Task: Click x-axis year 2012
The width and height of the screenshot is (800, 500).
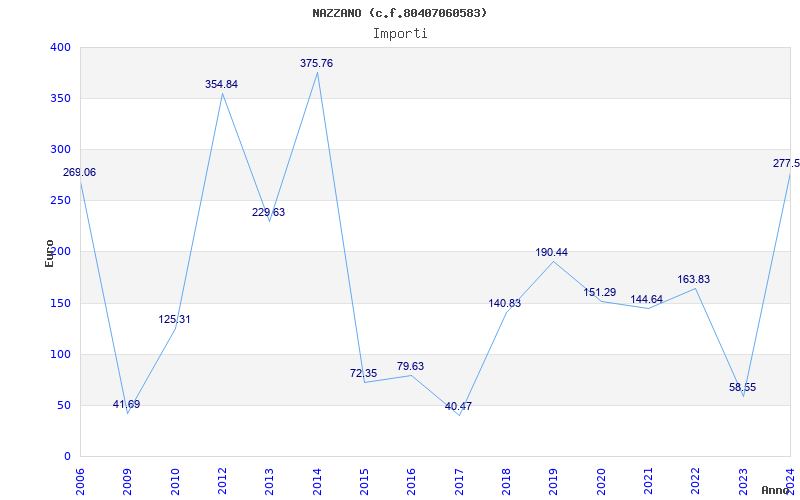Action: [x=222, y=482]
